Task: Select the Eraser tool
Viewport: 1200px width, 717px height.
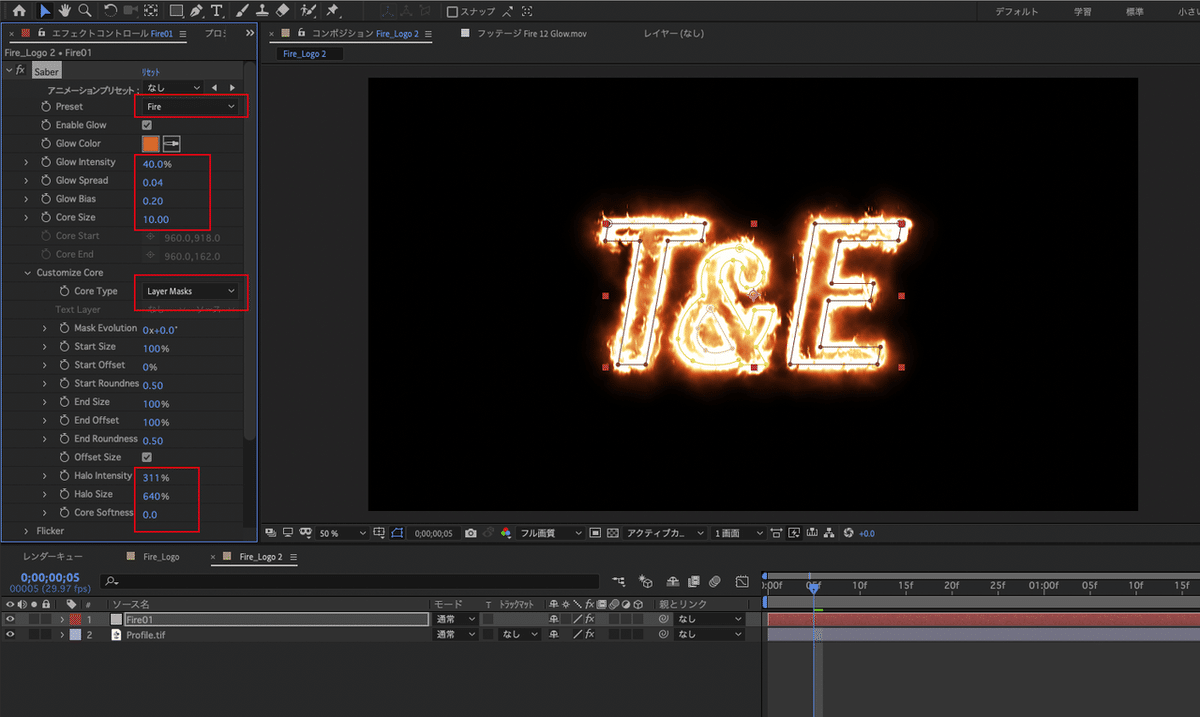Action: (282, 11)
